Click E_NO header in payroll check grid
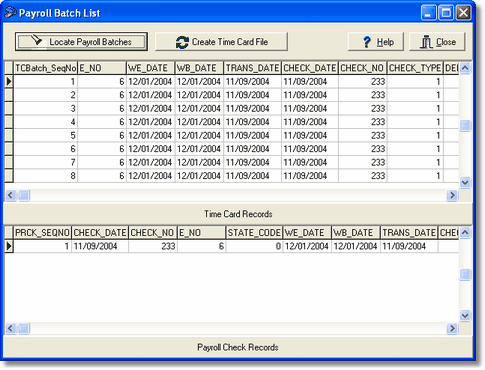The height and width of the screenshot is (370, 485). pyautogui.click(x=201, y=233)
